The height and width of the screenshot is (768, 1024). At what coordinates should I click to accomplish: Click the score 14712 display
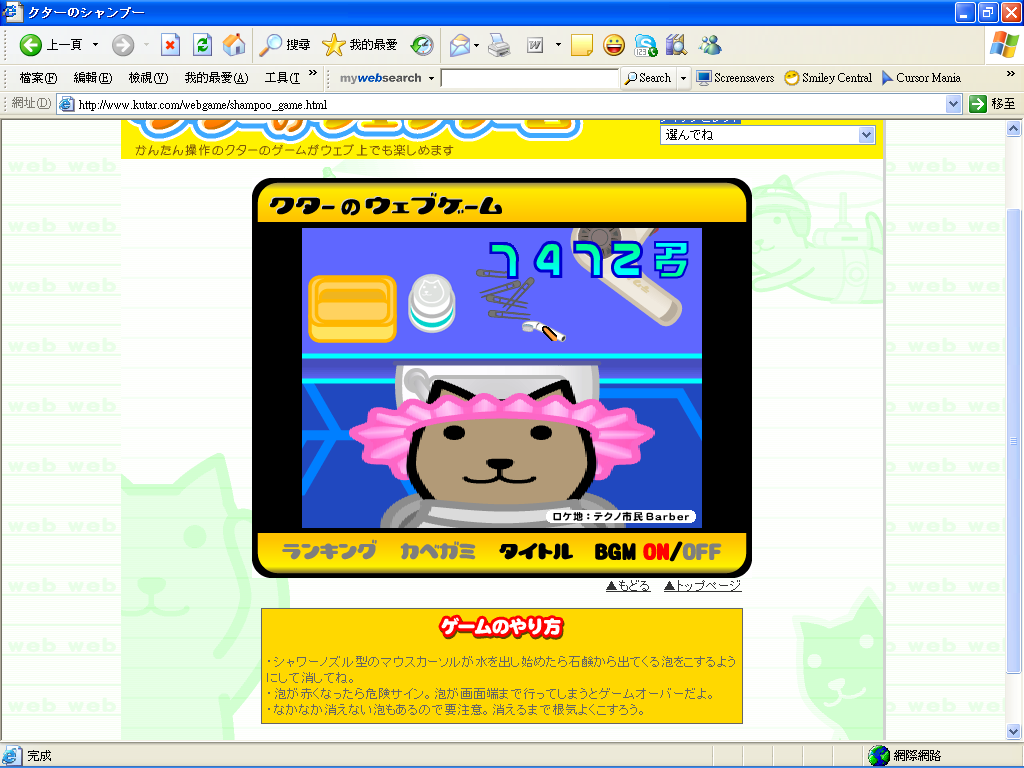click(588, 259)
